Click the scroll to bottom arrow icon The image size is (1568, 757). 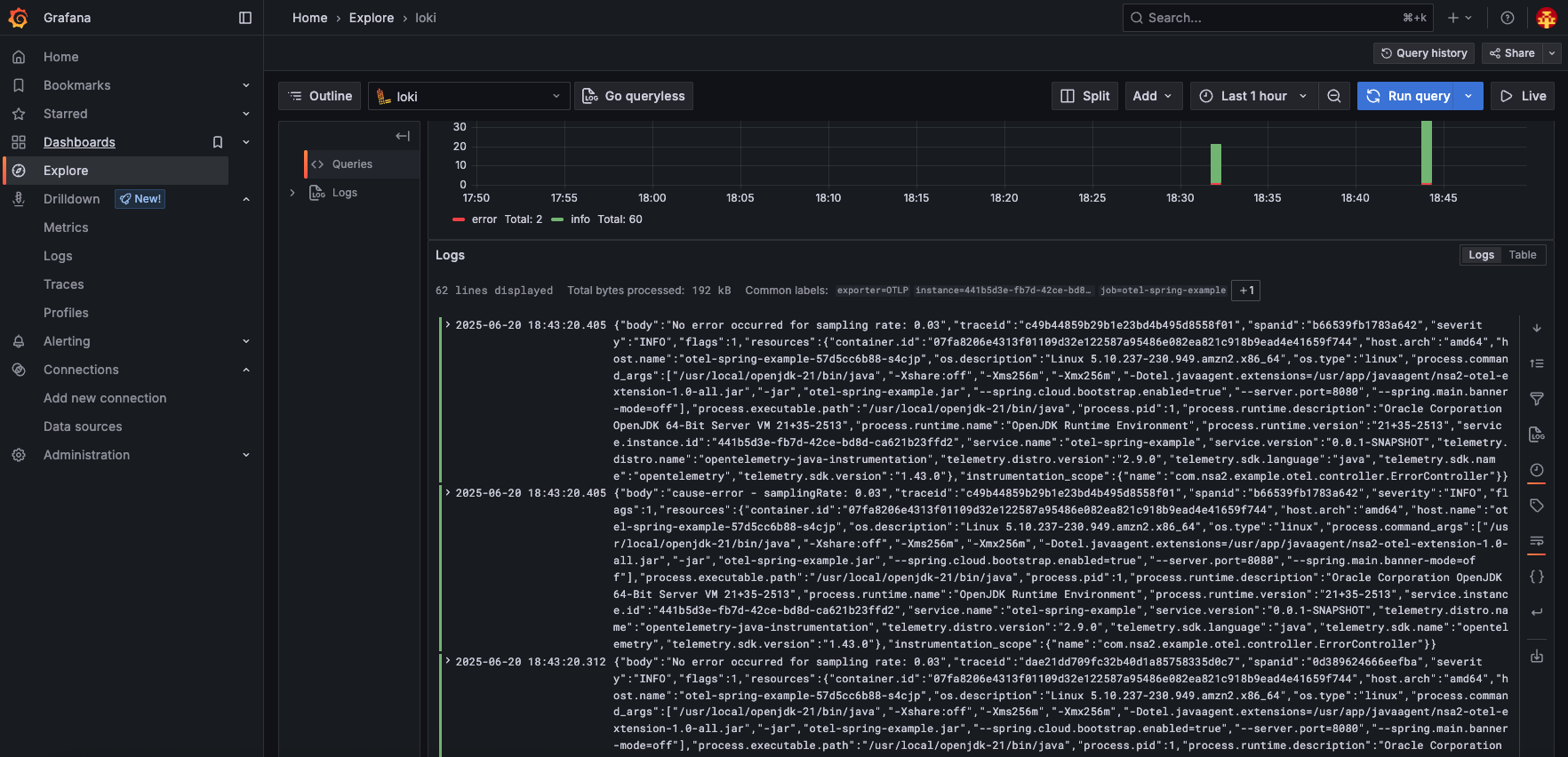tap(1537, 328)
